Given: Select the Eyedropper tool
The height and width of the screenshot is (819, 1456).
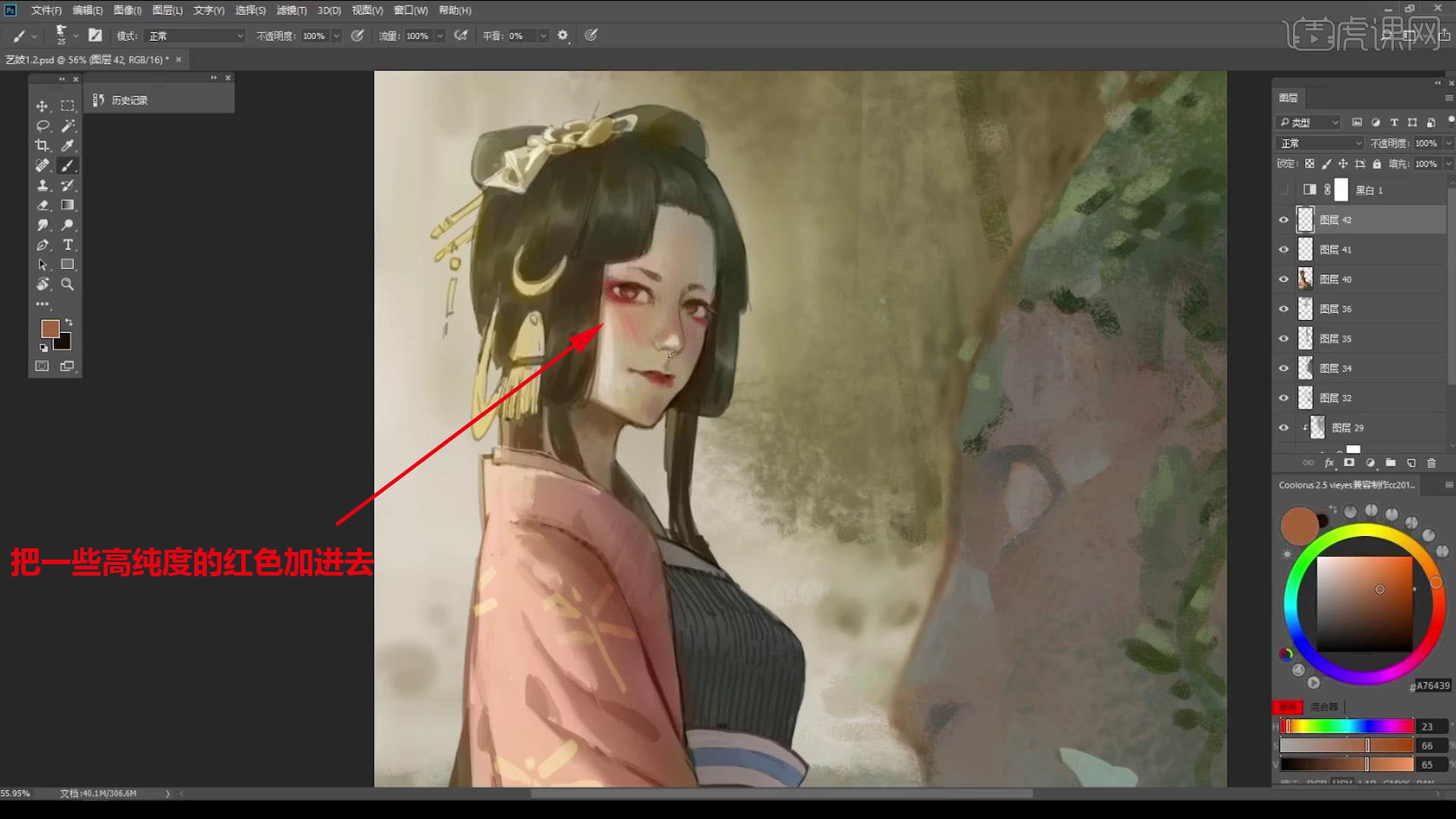Looking at the screenshot, I should pos(67,146).
